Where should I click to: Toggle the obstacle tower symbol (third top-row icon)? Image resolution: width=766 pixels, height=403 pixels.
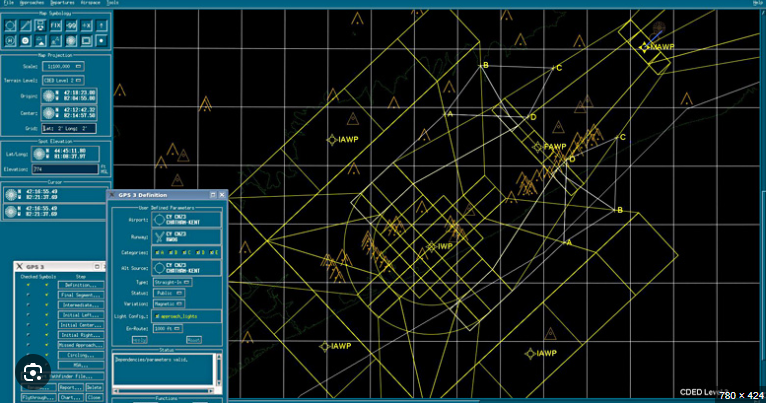(41, 25)
